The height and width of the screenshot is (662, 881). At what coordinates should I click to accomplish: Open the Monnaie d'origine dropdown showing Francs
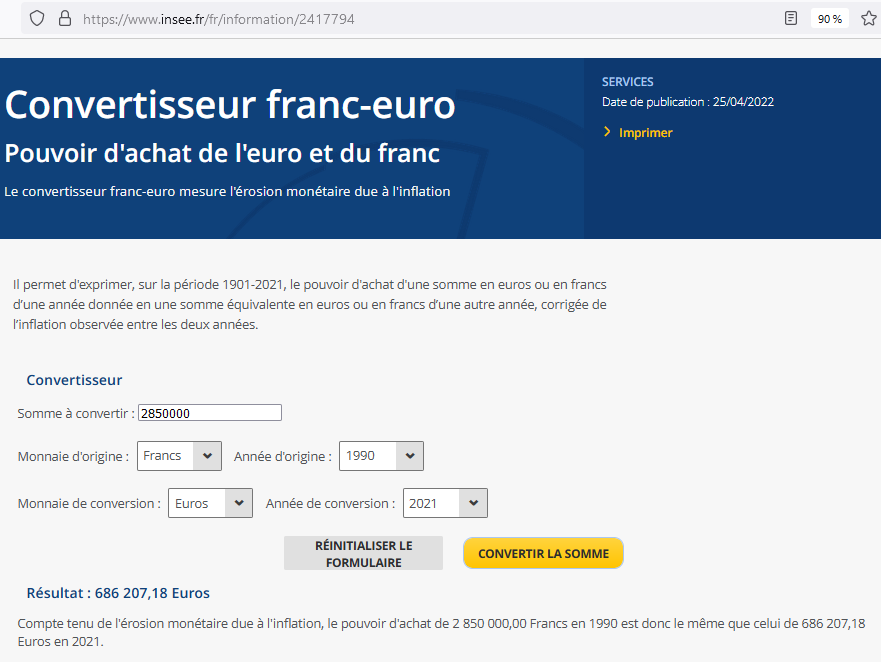pyautogui.click(x=179, y=456)
